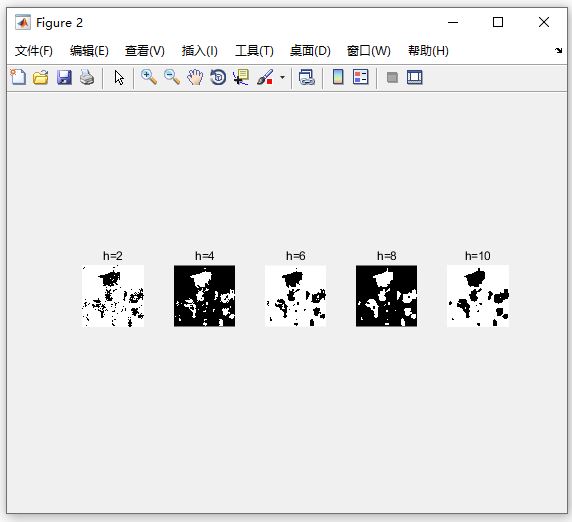This screenshot has width=572, height=522.
Task: Enable the Rotate 3D tool
Action: pos(218,77)
